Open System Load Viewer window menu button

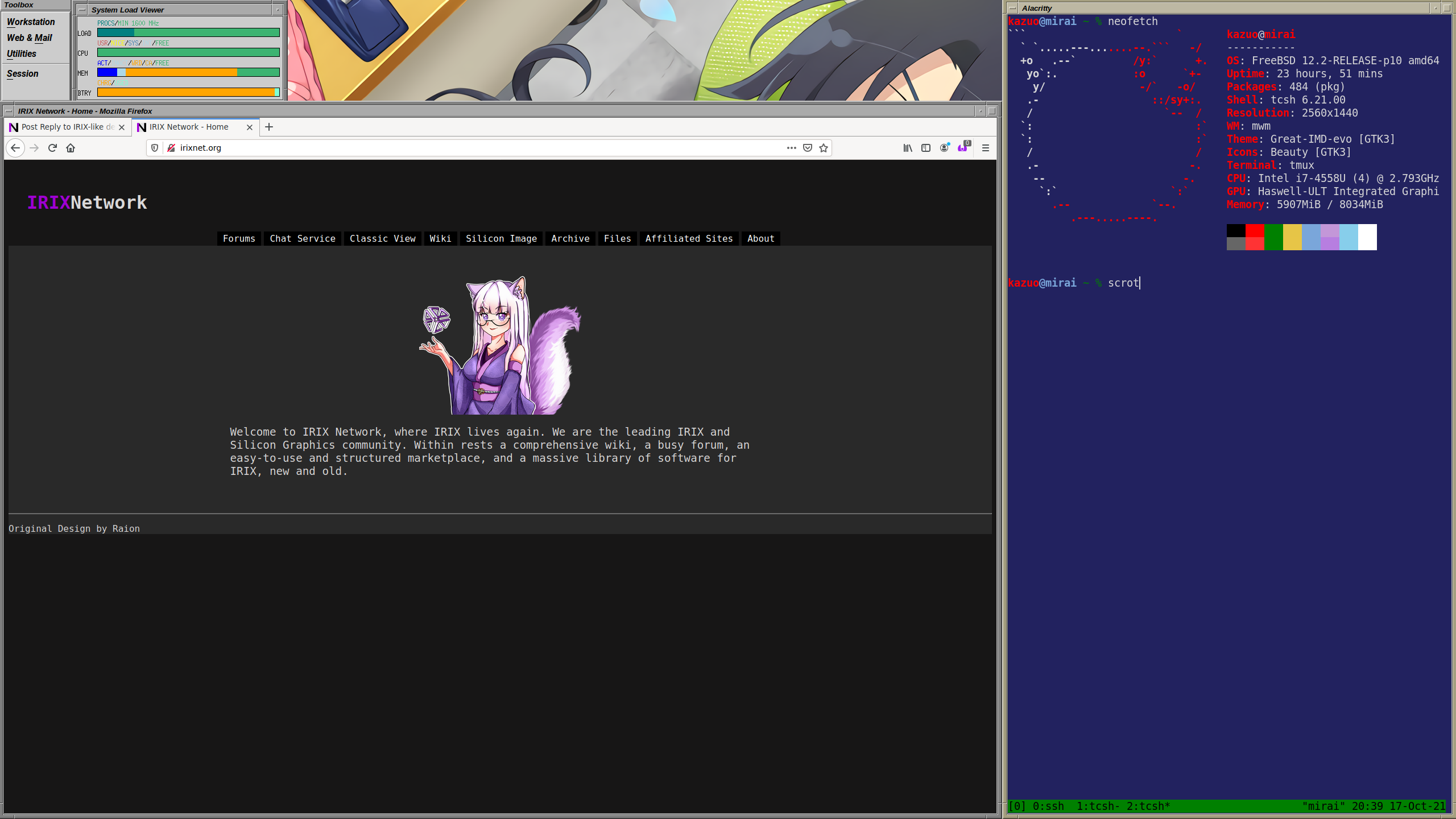pos(82,10)
